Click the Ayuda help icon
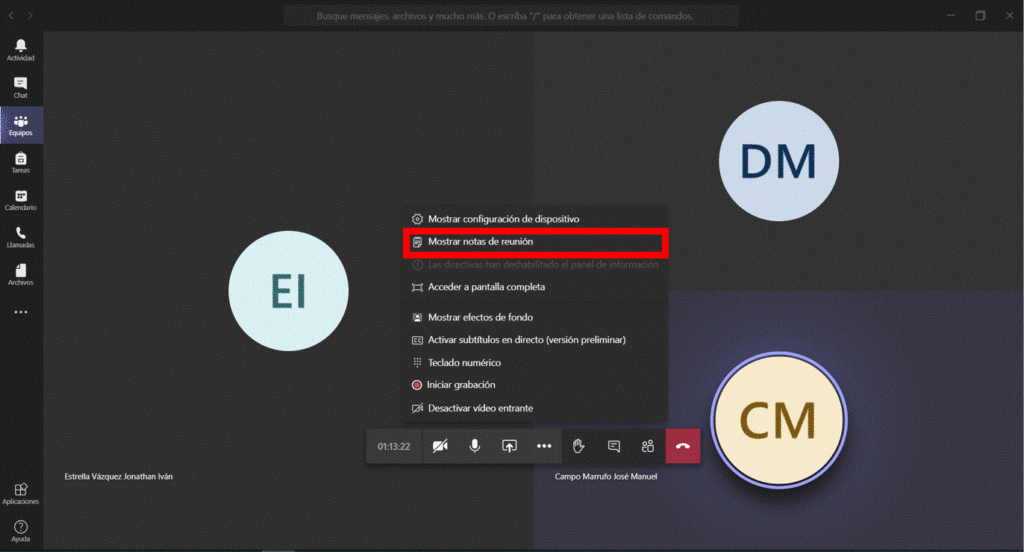This screenshot has width=1024, height=552. [x=21, y=529]
